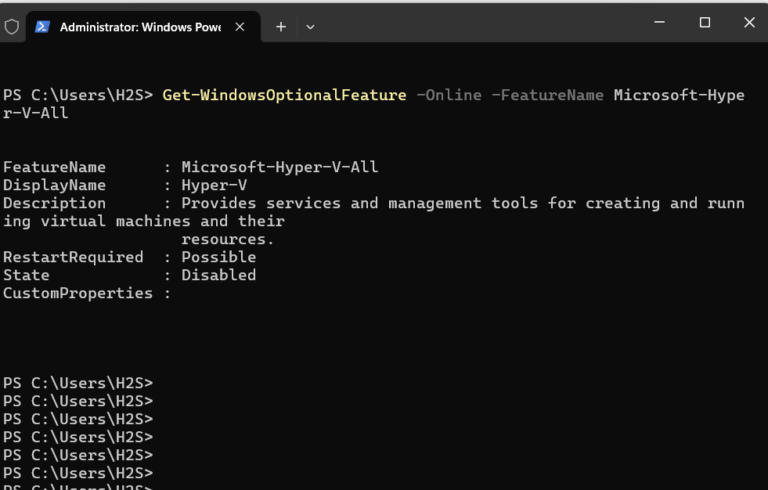Image resolution: width=768 pixels, height=490 pixels.
Task: Open the new tab profile dropdown chevron
Action: (x=310, y=27)
